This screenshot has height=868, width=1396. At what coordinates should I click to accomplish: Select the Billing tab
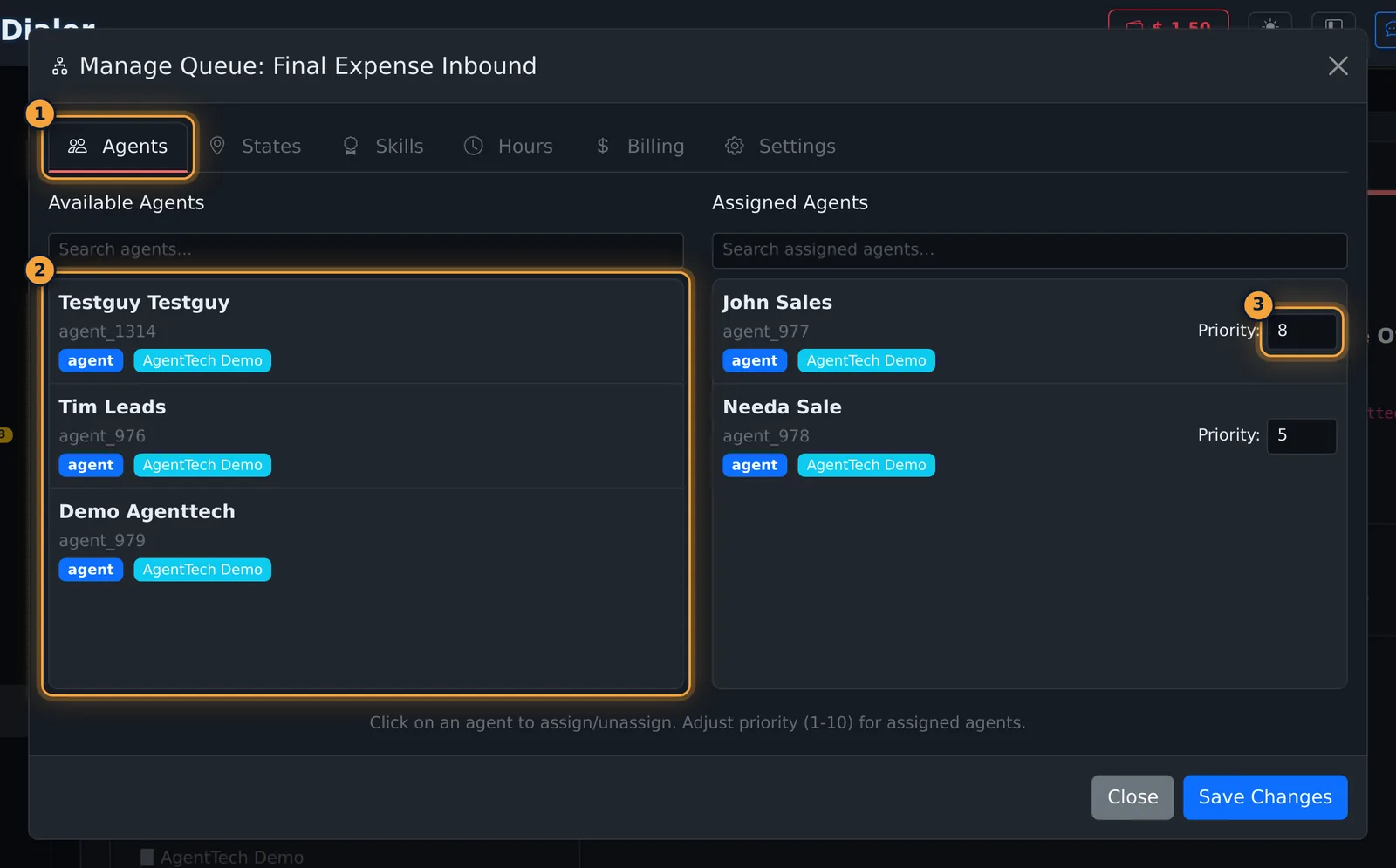[x=640, y=147]
